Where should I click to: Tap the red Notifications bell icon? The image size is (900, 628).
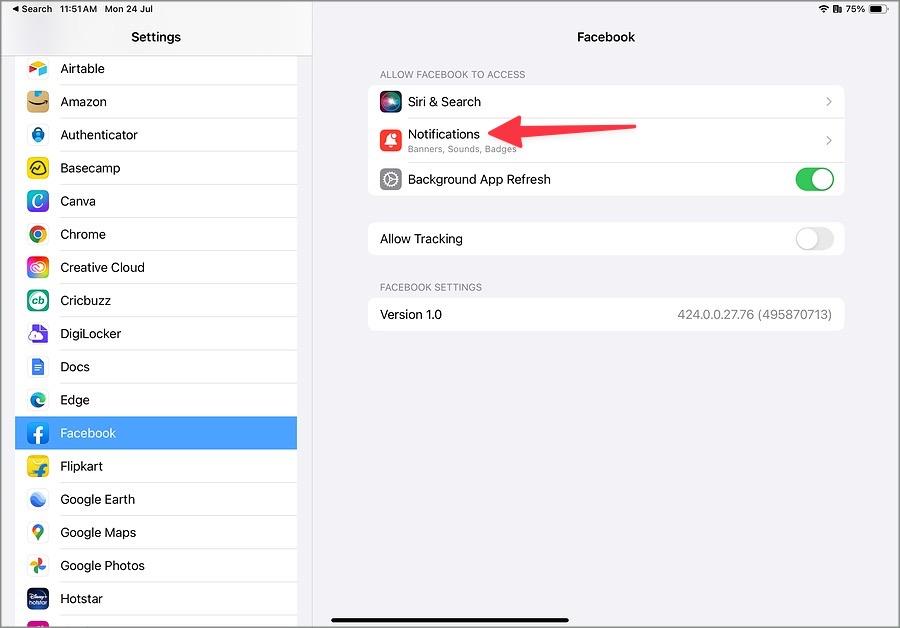coord(391,140)
